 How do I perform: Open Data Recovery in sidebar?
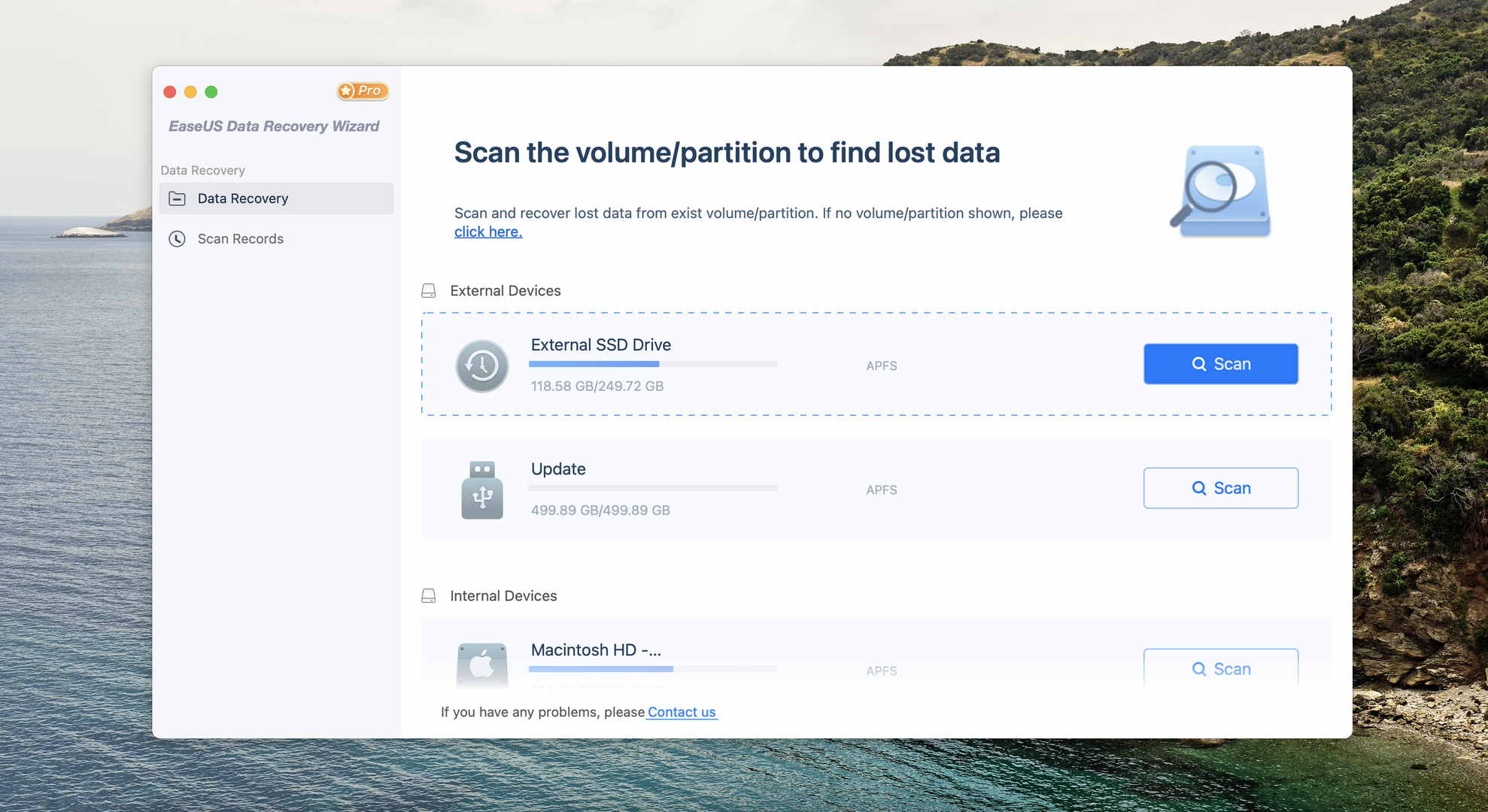coord(276,198)
